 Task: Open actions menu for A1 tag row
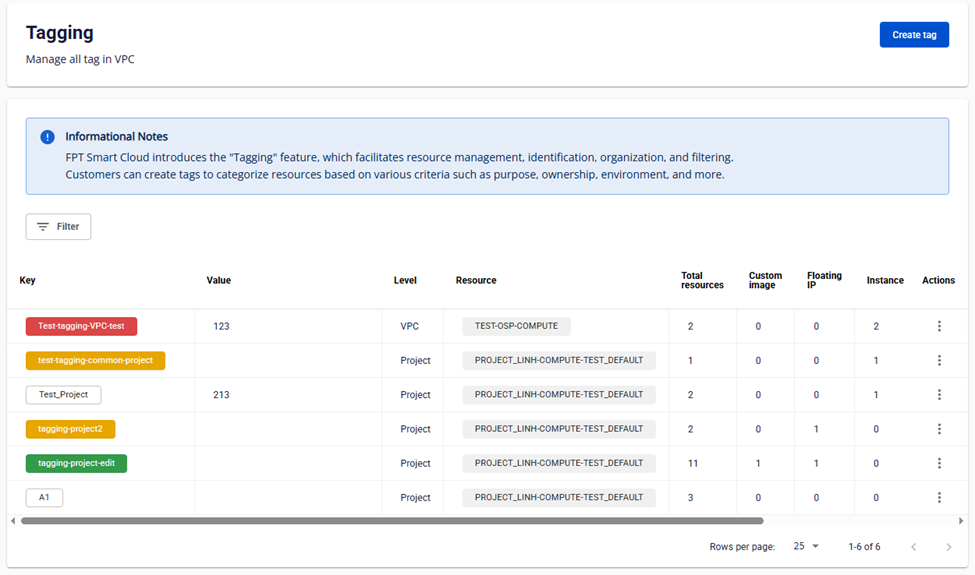(x=939, y=497)
